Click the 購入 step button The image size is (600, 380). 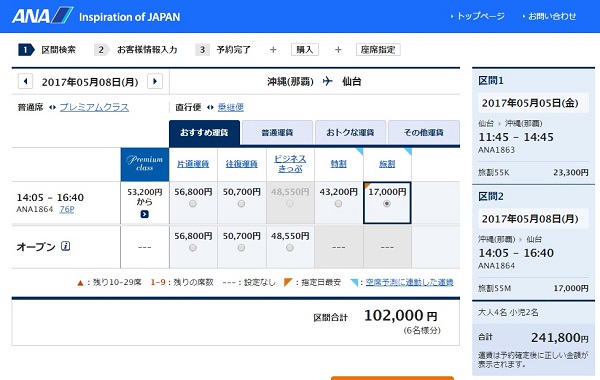click(x=305, y=50)
